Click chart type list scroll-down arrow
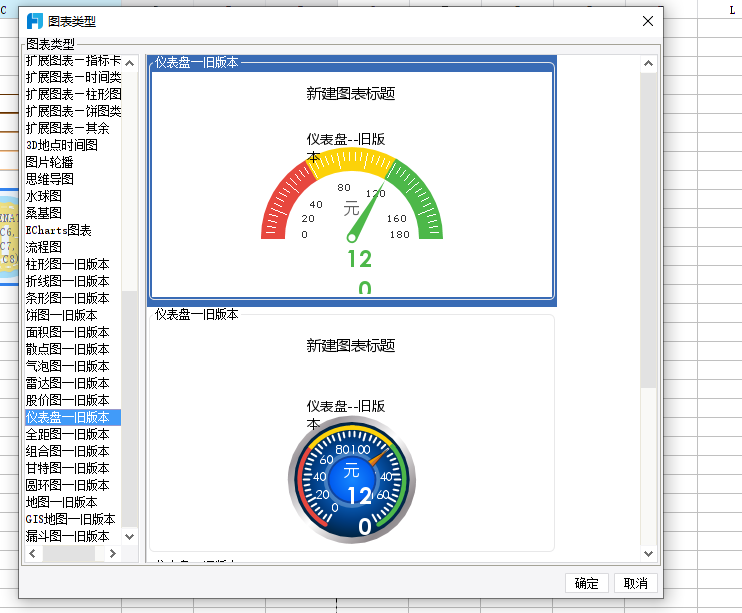This screenshot has height=613, width=742. 130,537
